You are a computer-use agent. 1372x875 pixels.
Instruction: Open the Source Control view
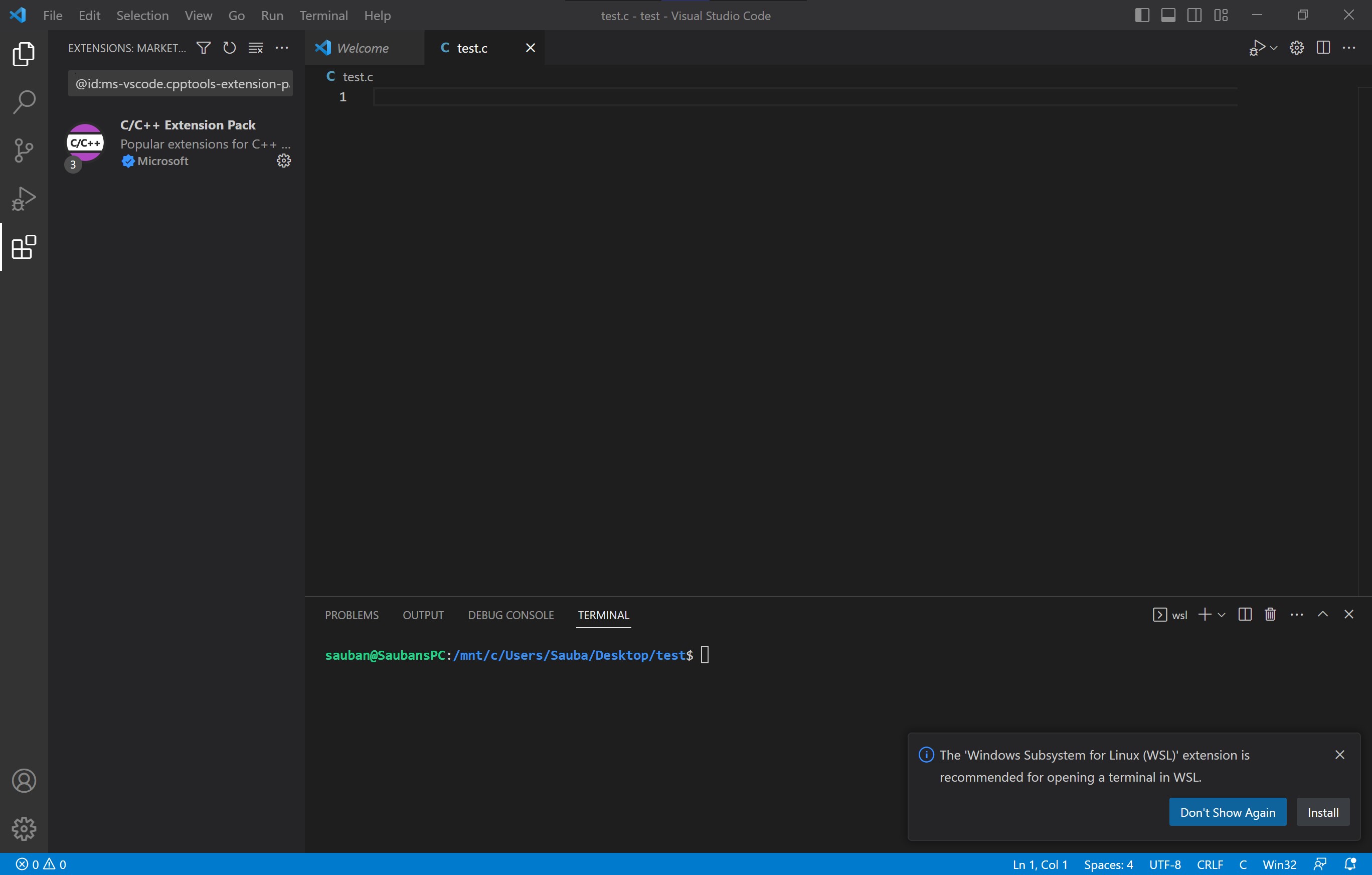pyautogui.click(x=24, y=151)
